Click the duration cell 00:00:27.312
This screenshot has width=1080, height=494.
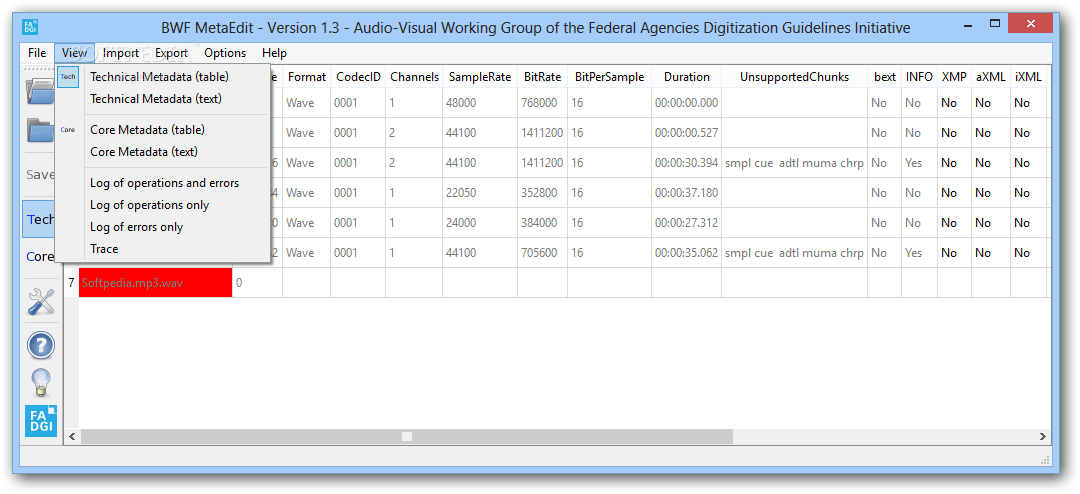click(687, 223)
